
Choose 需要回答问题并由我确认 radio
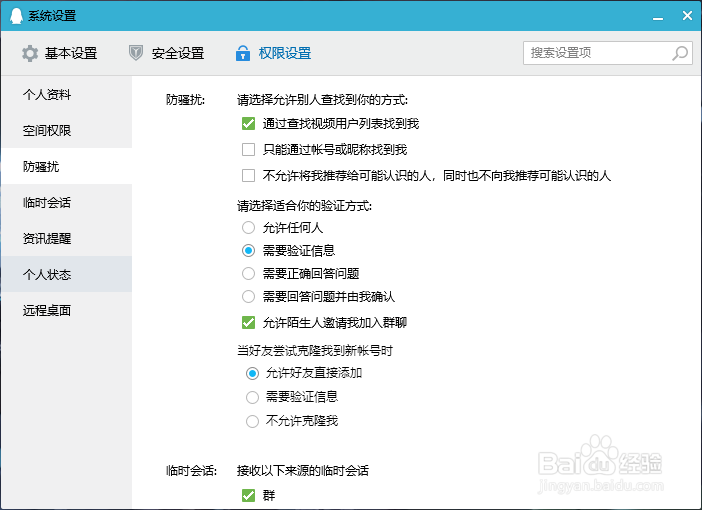[x=248, y=296]
